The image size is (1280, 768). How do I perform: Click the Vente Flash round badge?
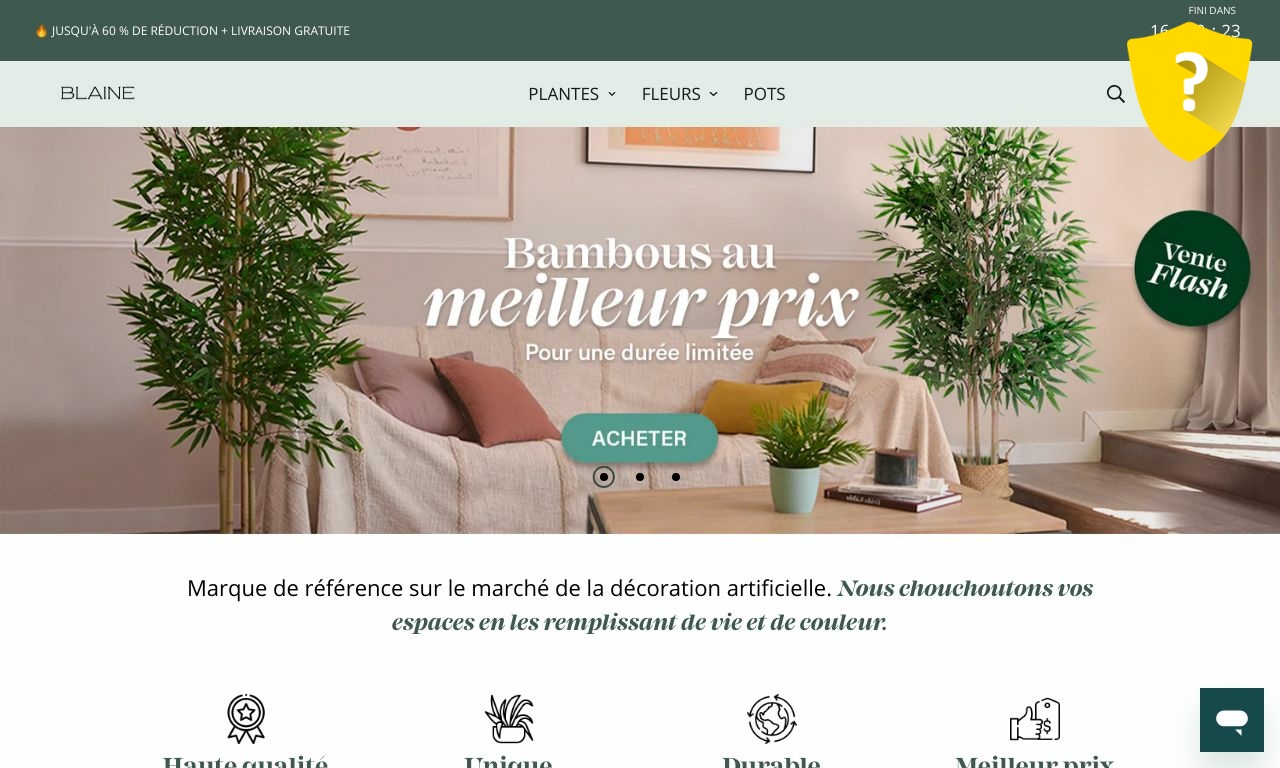(x=1192, y=268)
